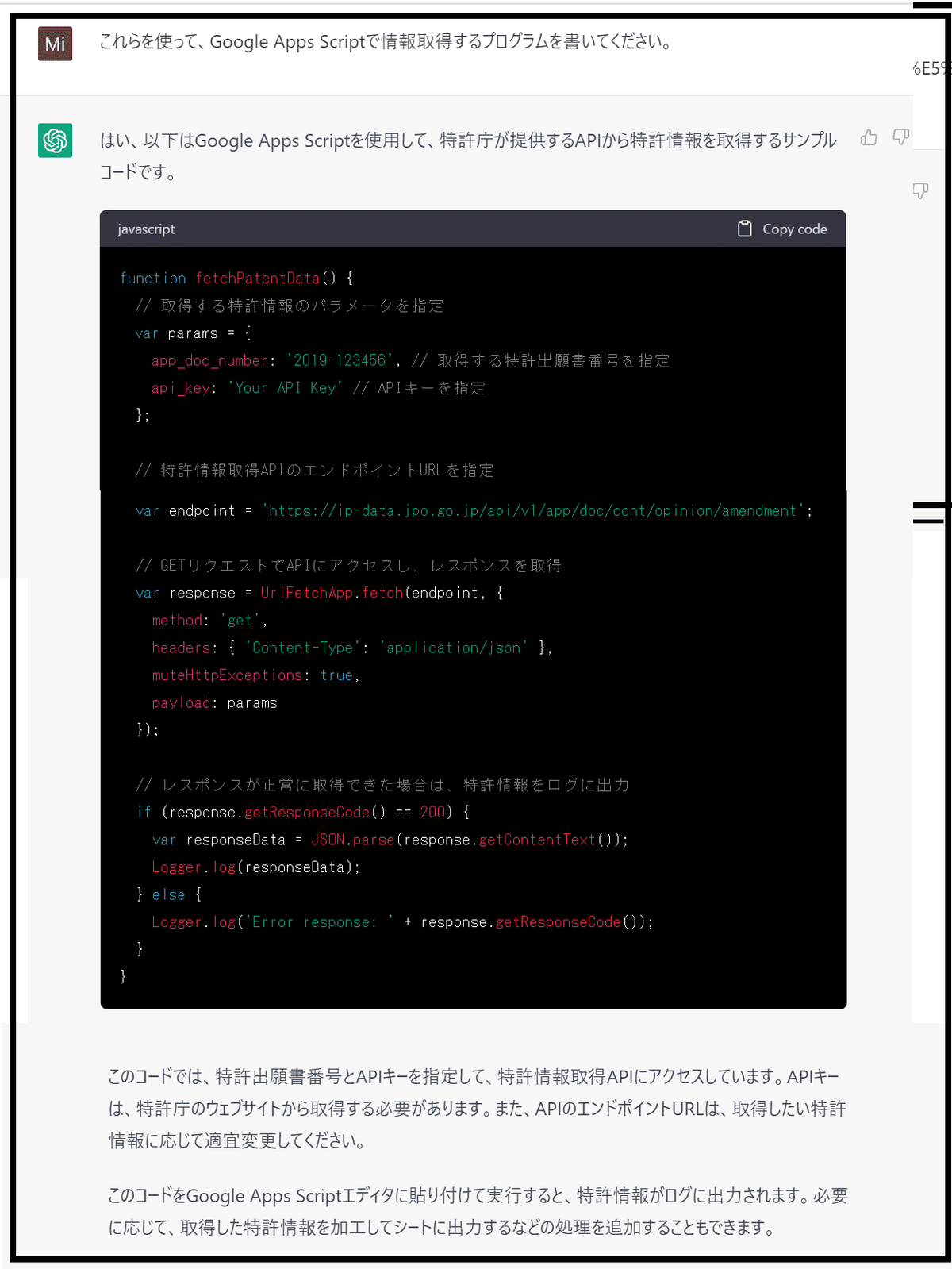Click the upper thumbs down icon on the response
Viewport: 952px width, 1269px height.
tap(900, 137)
